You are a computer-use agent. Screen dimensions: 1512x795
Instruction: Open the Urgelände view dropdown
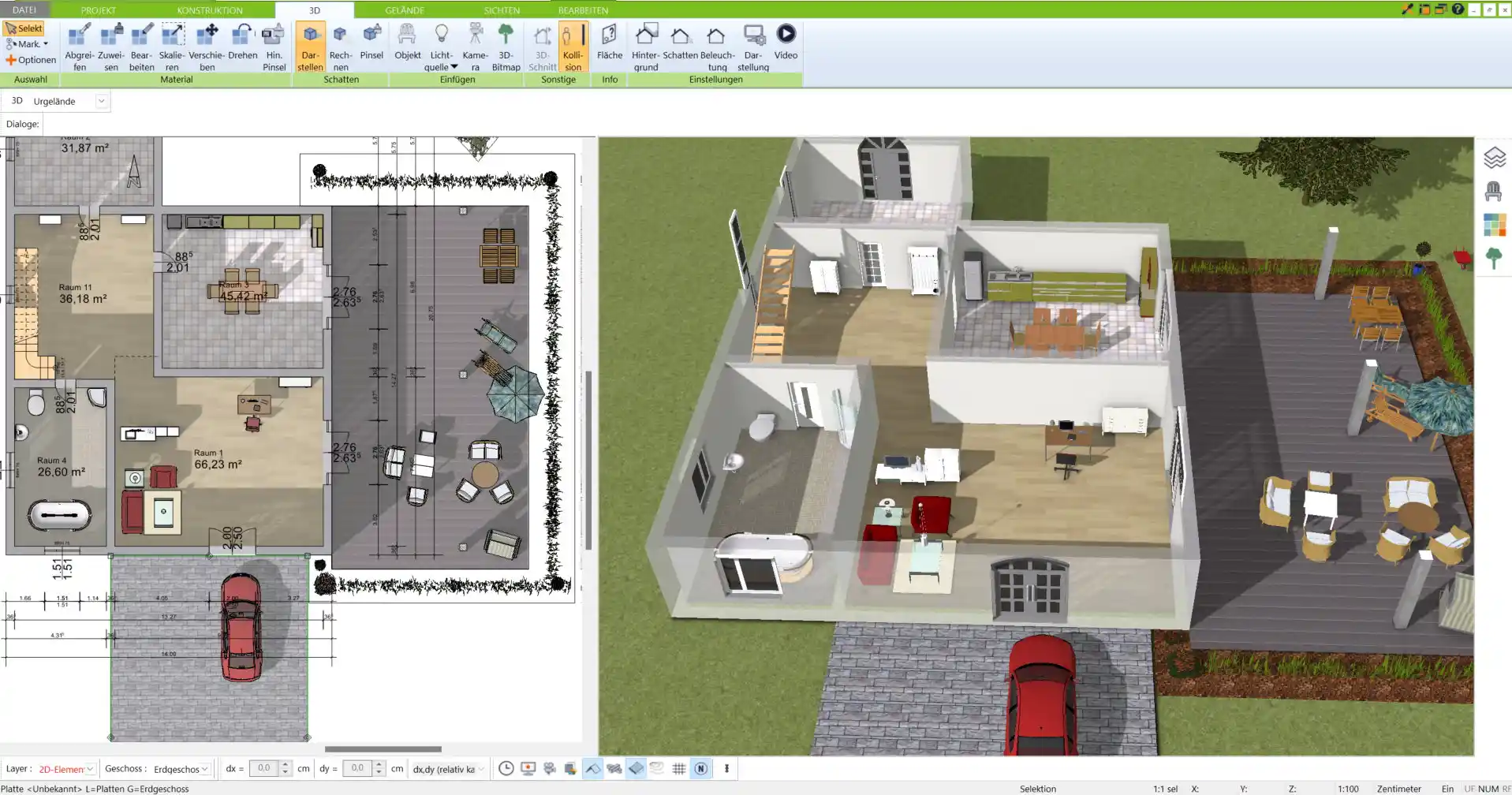(101, 101)
